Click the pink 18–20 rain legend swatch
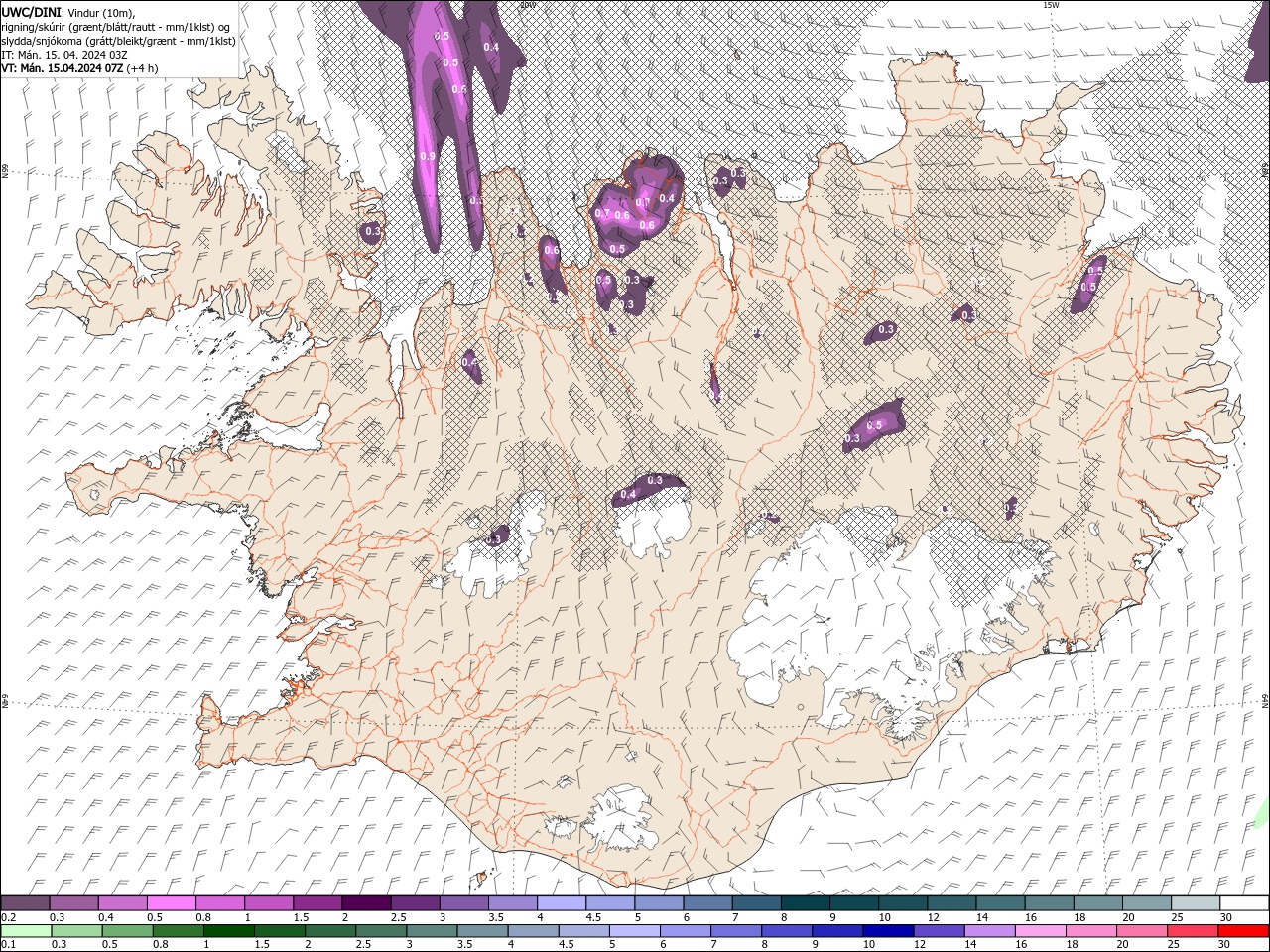Viewport: 1270px width, 952px height. click(1091, 931)
